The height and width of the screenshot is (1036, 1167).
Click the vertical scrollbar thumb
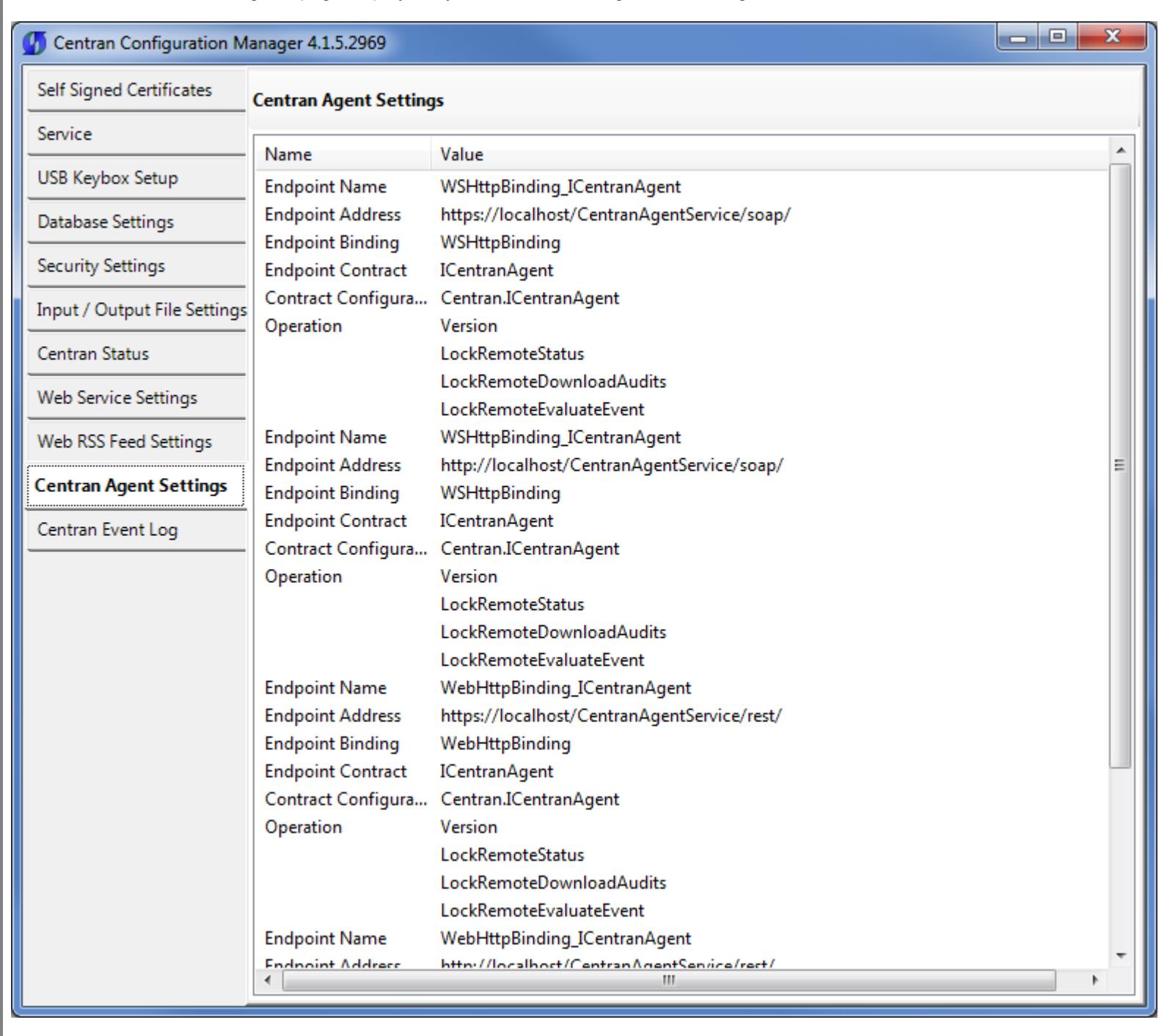[x=1121, y=466]
